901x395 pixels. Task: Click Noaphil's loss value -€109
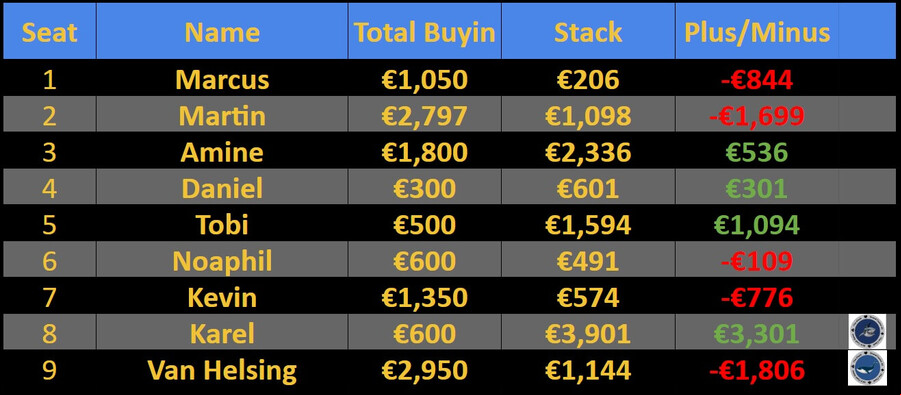coord(757,262)
